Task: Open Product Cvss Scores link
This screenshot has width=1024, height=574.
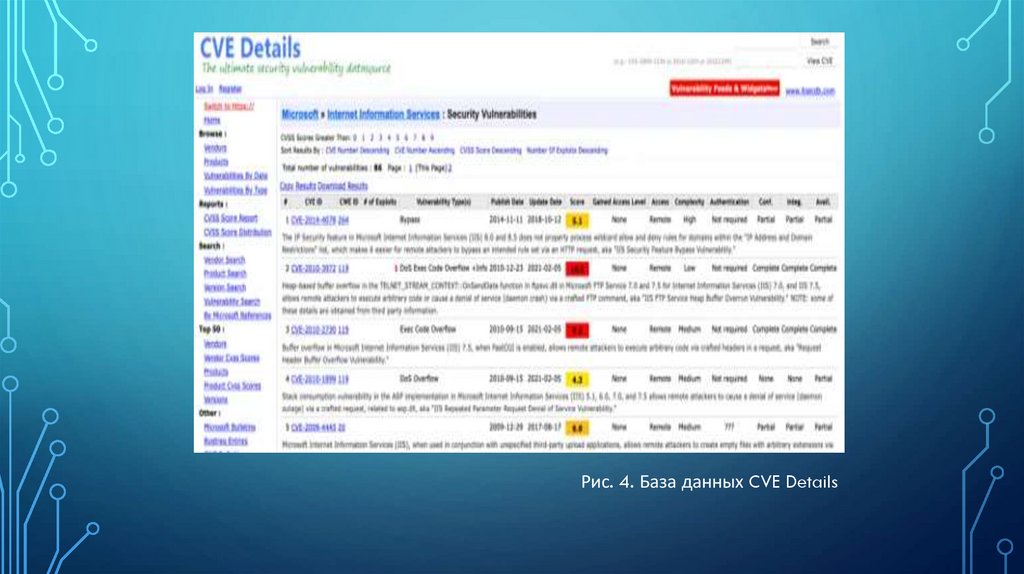Action: point(232,386)
